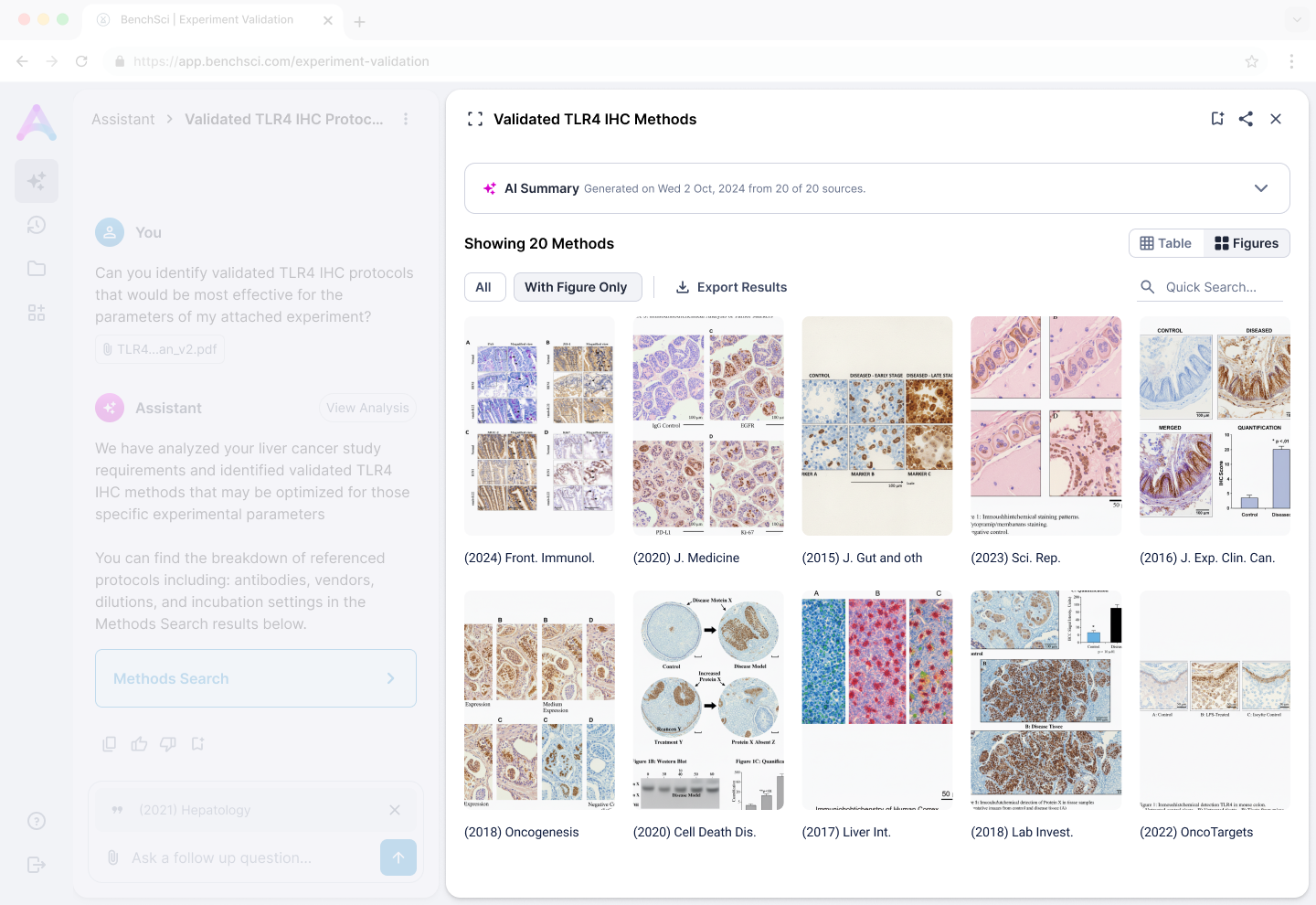Select the All filter option
This screenshot has height=905, width=1316.
[484, 286]
